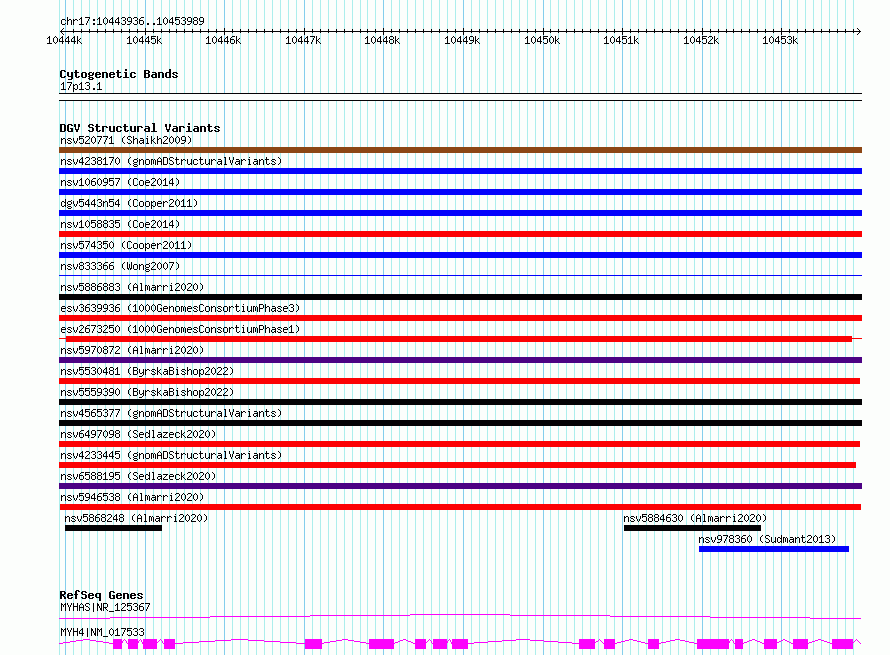Click the RefSeq Genes track title

102,595
